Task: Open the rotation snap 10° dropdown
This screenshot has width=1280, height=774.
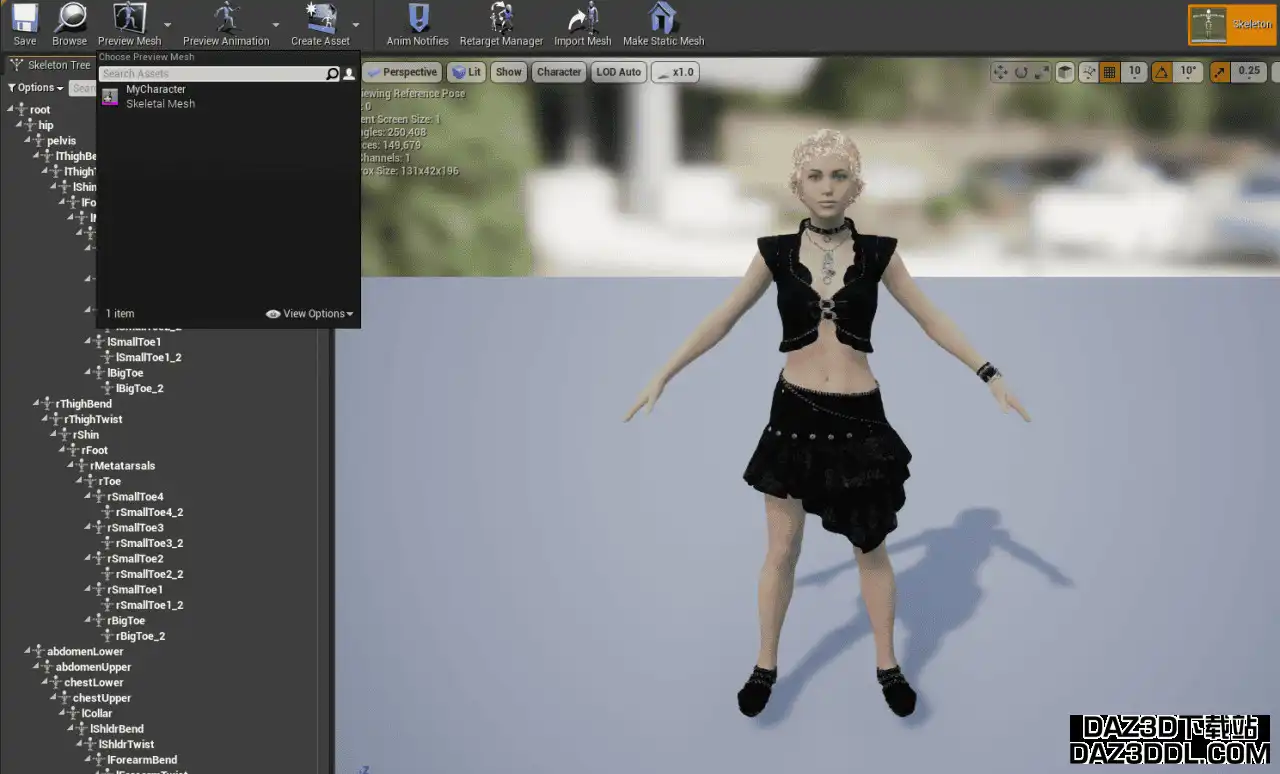Action: pyautogui.click(x=1188, y=72)
